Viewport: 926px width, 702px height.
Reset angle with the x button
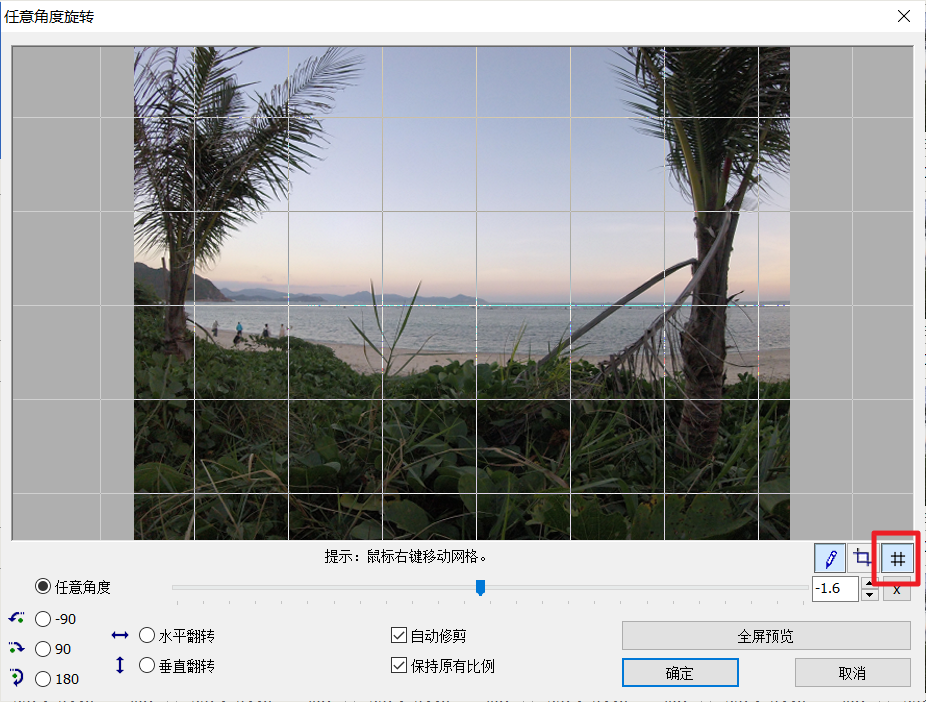pyautogui.click(x=896, y=590)
